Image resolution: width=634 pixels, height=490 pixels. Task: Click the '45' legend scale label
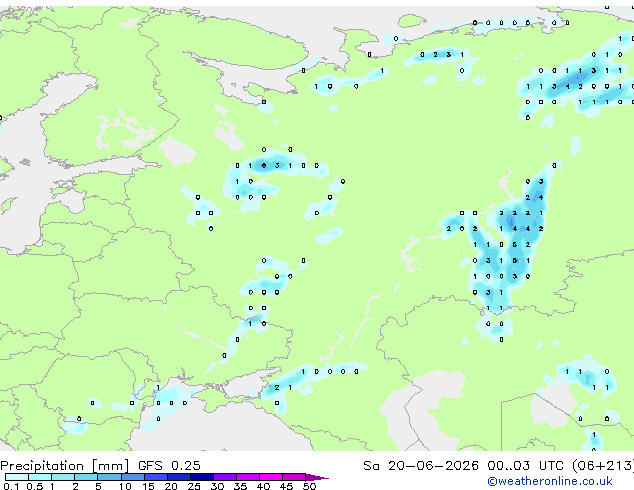pos(286,486)
